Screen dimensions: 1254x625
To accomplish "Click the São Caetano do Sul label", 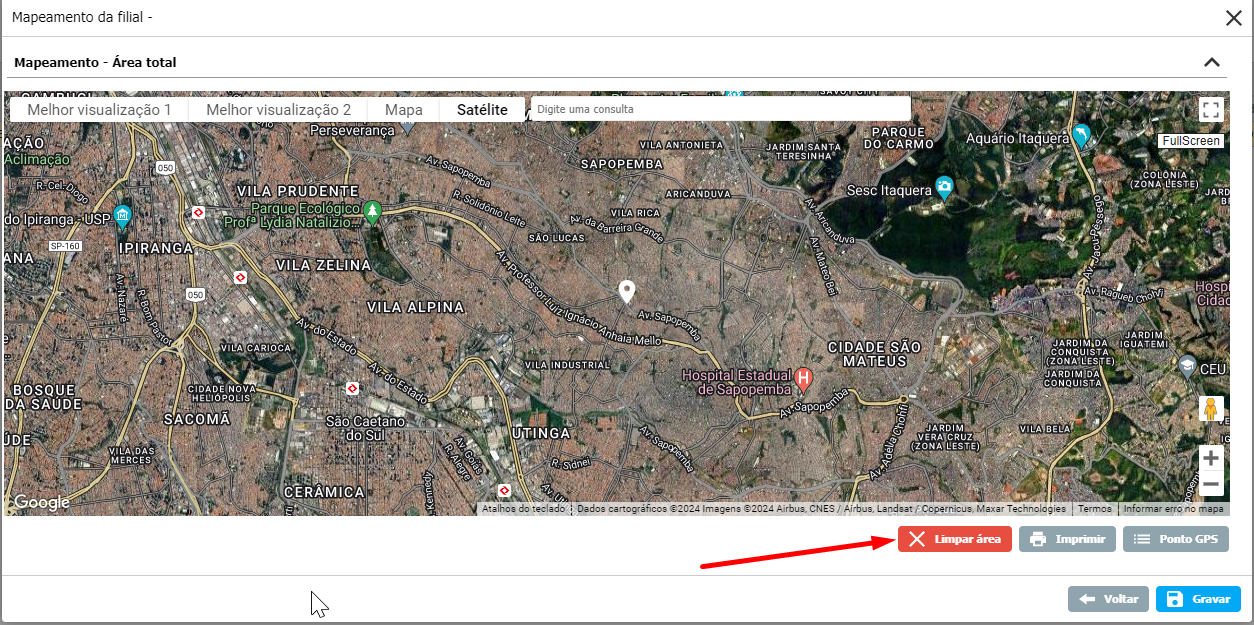I will pos(365,429).
